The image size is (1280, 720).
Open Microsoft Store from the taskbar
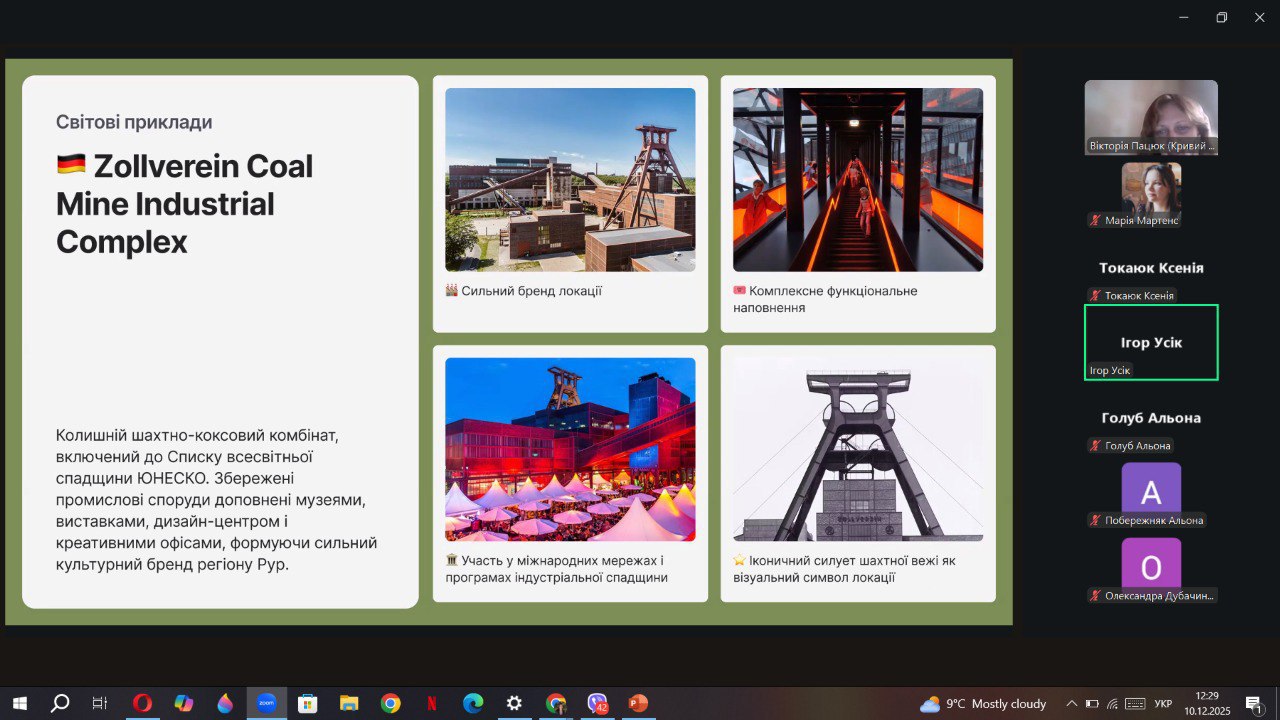click(307, 703)
